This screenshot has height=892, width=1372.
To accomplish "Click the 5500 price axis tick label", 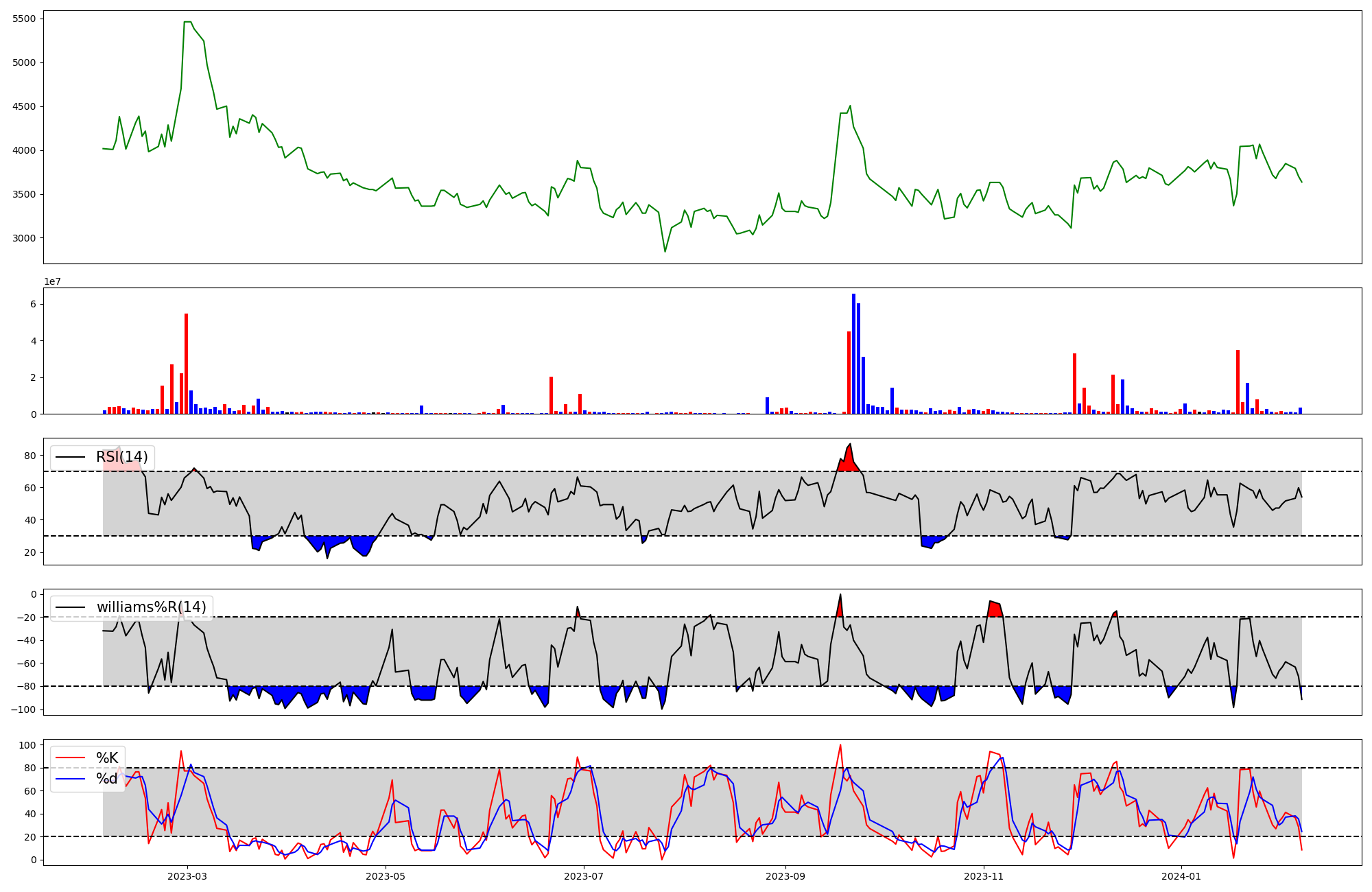I will pyautogui.click(x=24, y=19).
